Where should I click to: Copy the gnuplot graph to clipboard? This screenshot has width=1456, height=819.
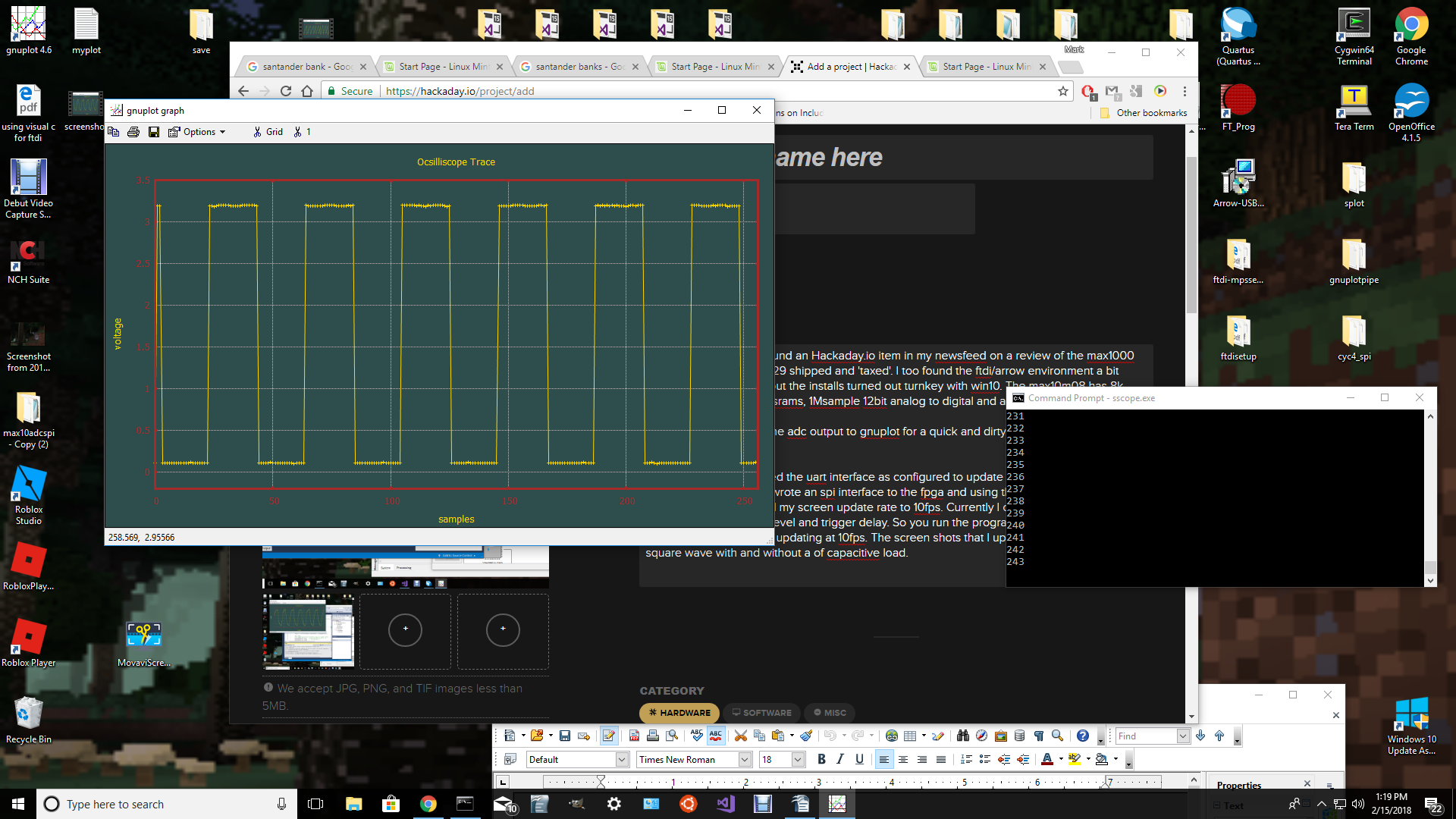pos(114,132)
